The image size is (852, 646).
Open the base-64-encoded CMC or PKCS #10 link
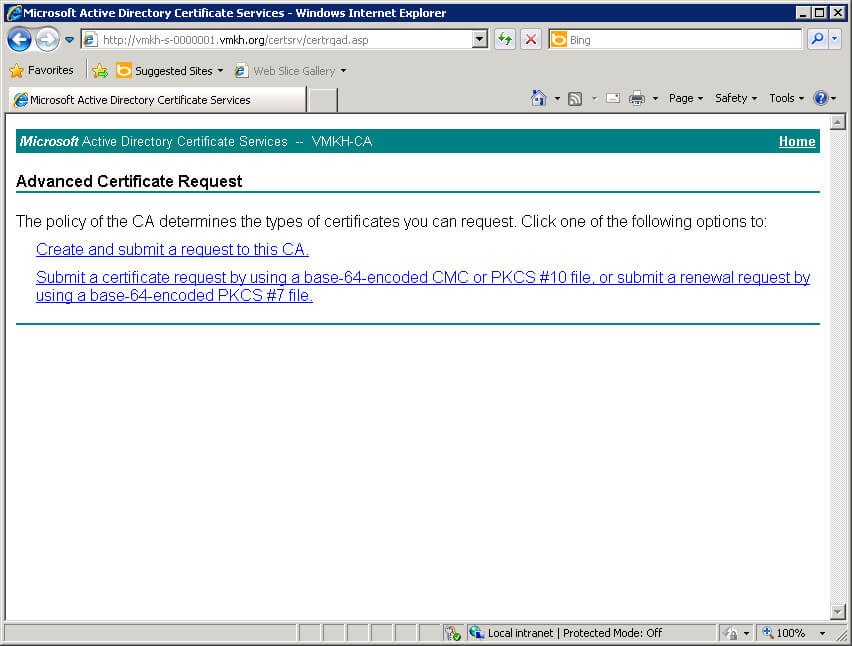[x=423, y=286]
